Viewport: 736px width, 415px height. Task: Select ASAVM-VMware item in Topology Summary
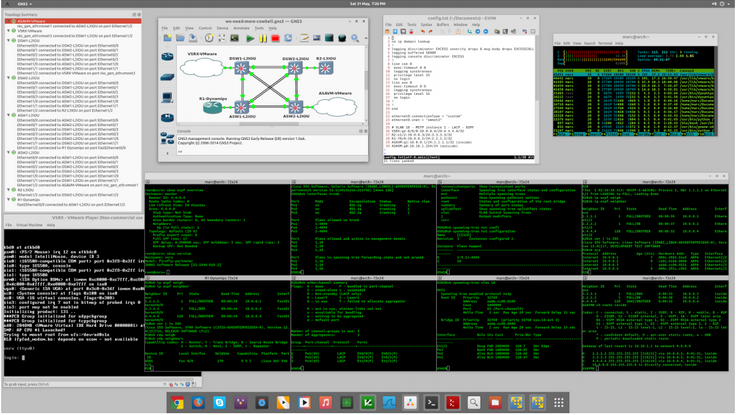[x=32, y=19]
